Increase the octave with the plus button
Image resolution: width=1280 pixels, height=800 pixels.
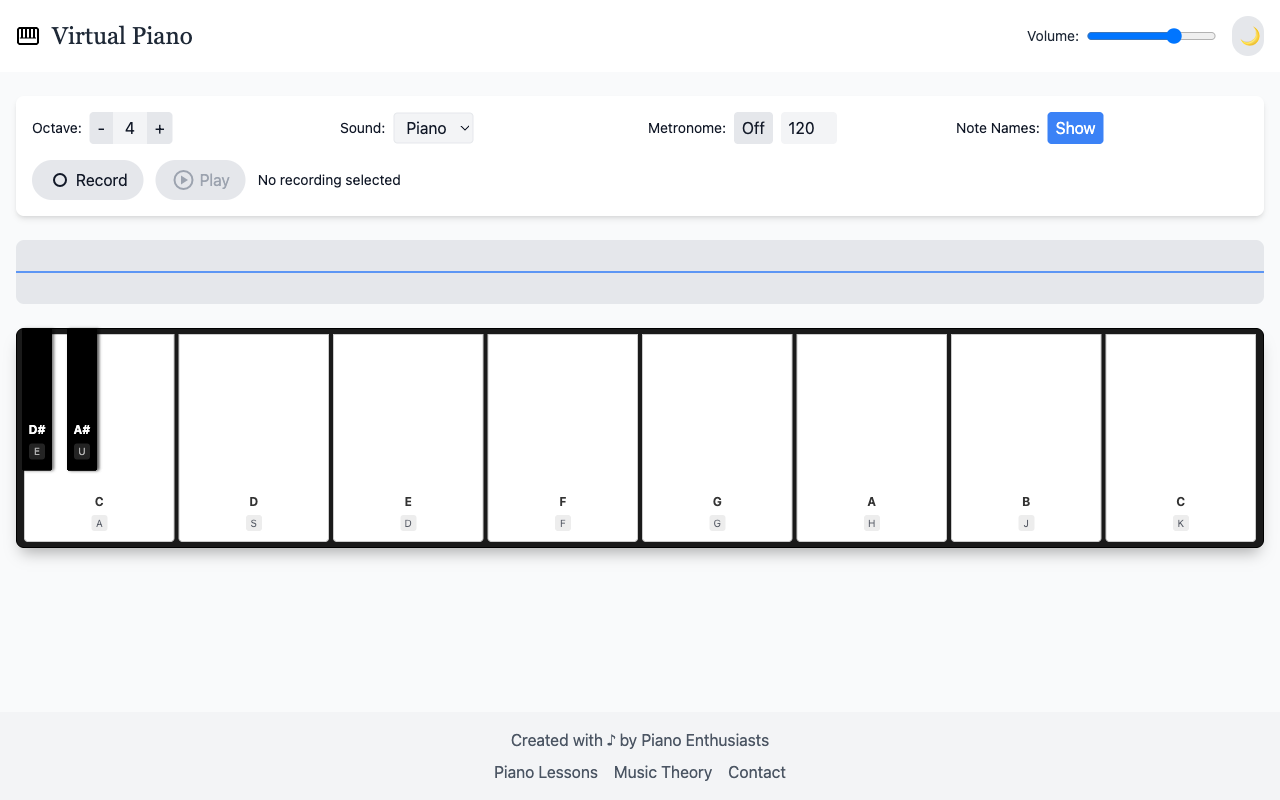[159, 128]
